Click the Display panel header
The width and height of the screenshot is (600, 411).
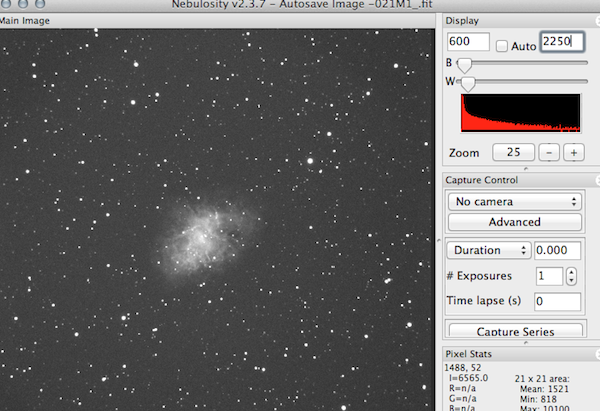click(520, 21)
